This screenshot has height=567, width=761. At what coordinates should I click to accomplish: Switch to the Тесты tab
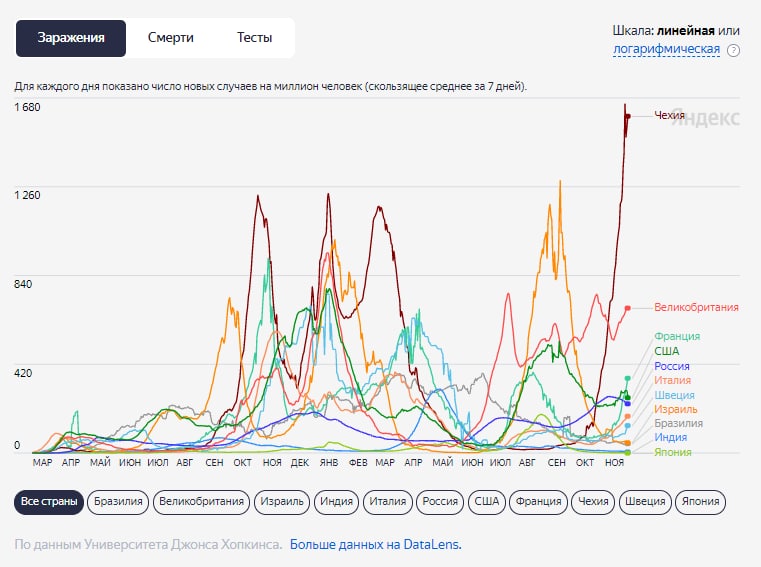coord(254,38)
